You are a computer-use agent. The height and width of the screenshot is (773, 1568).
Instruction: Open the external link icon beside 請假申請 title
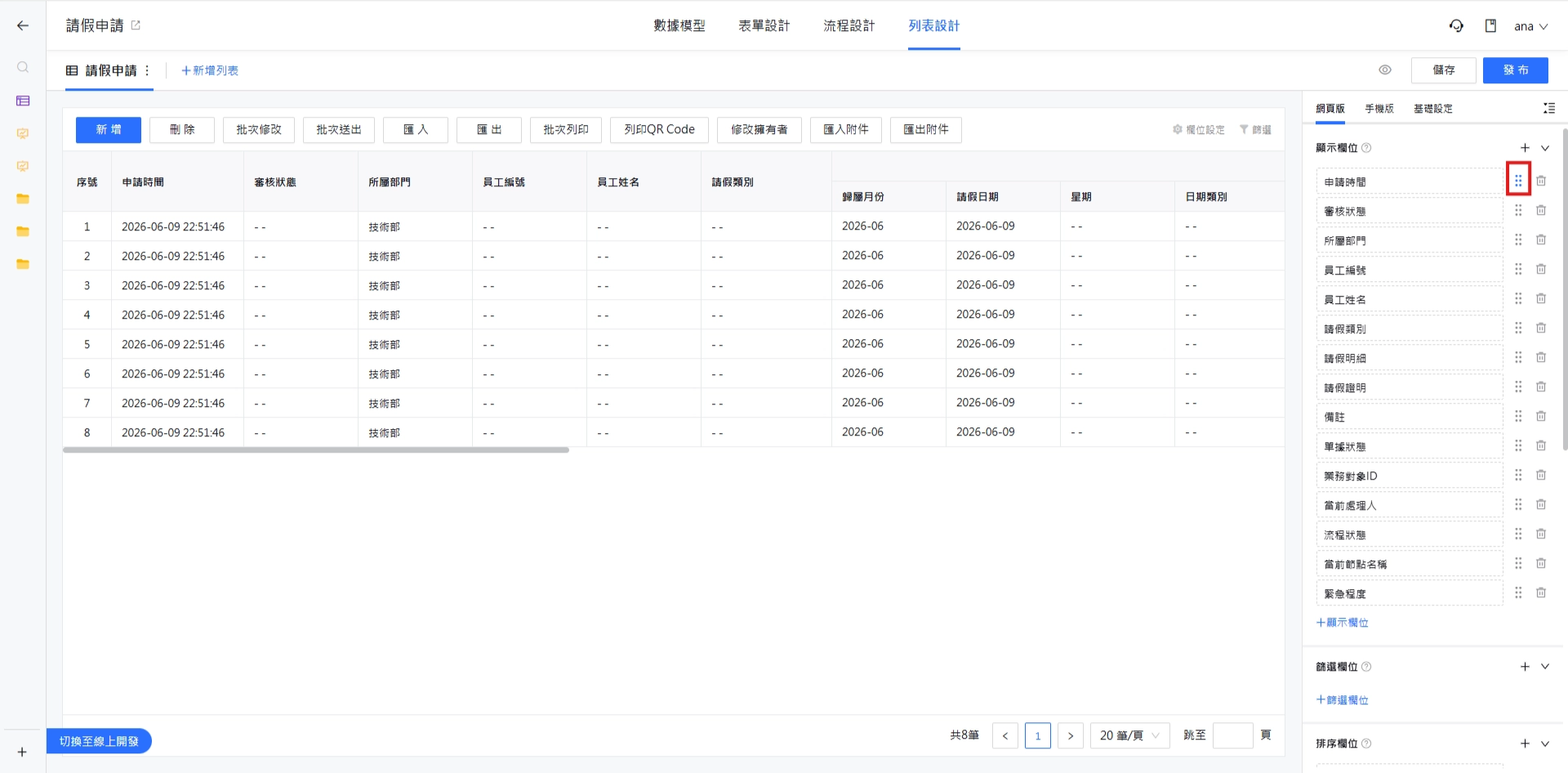tap(136, 25)
